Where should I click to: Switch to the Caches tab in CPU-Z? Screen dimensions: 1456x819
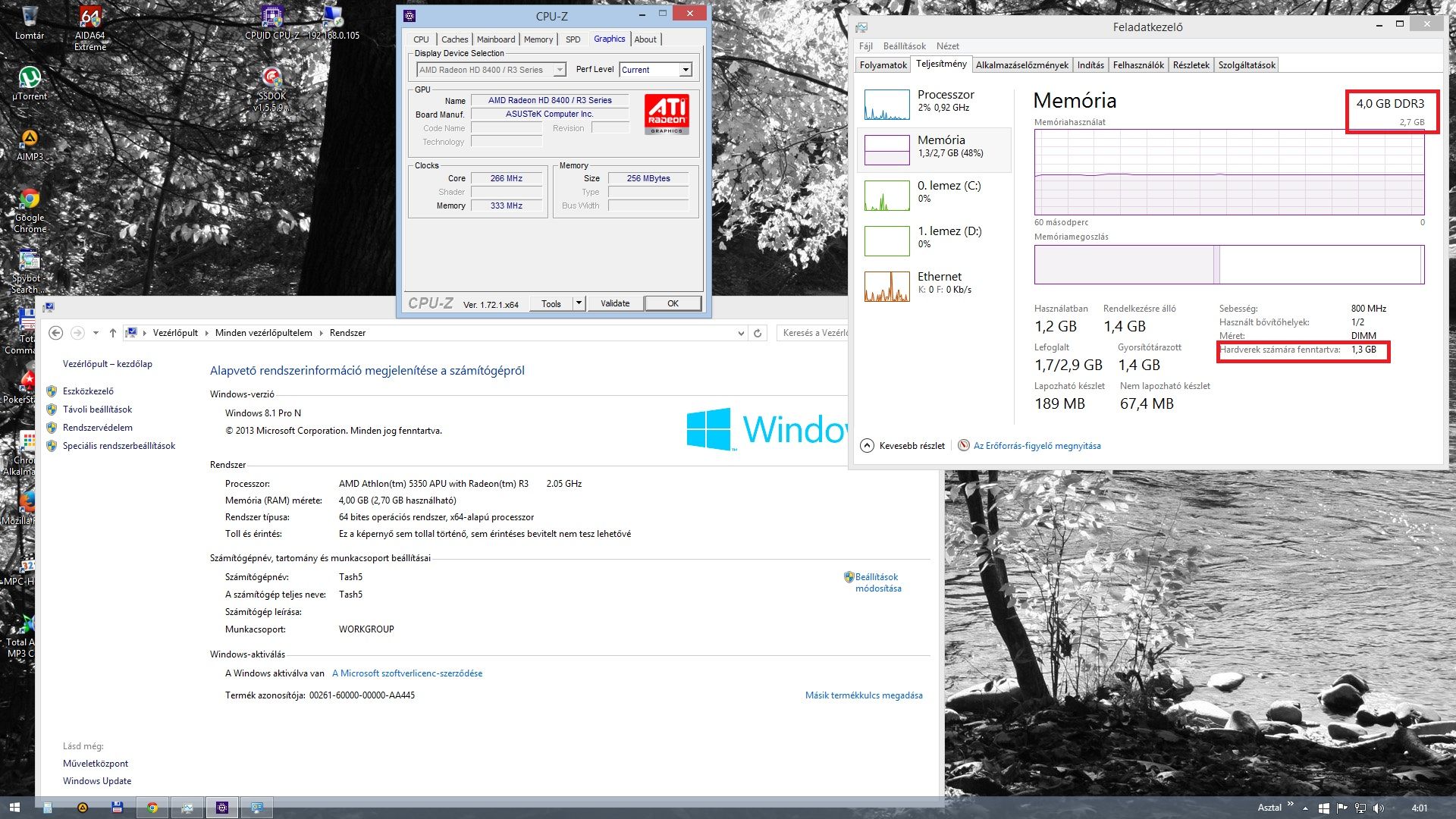click(x=454, y=39)
